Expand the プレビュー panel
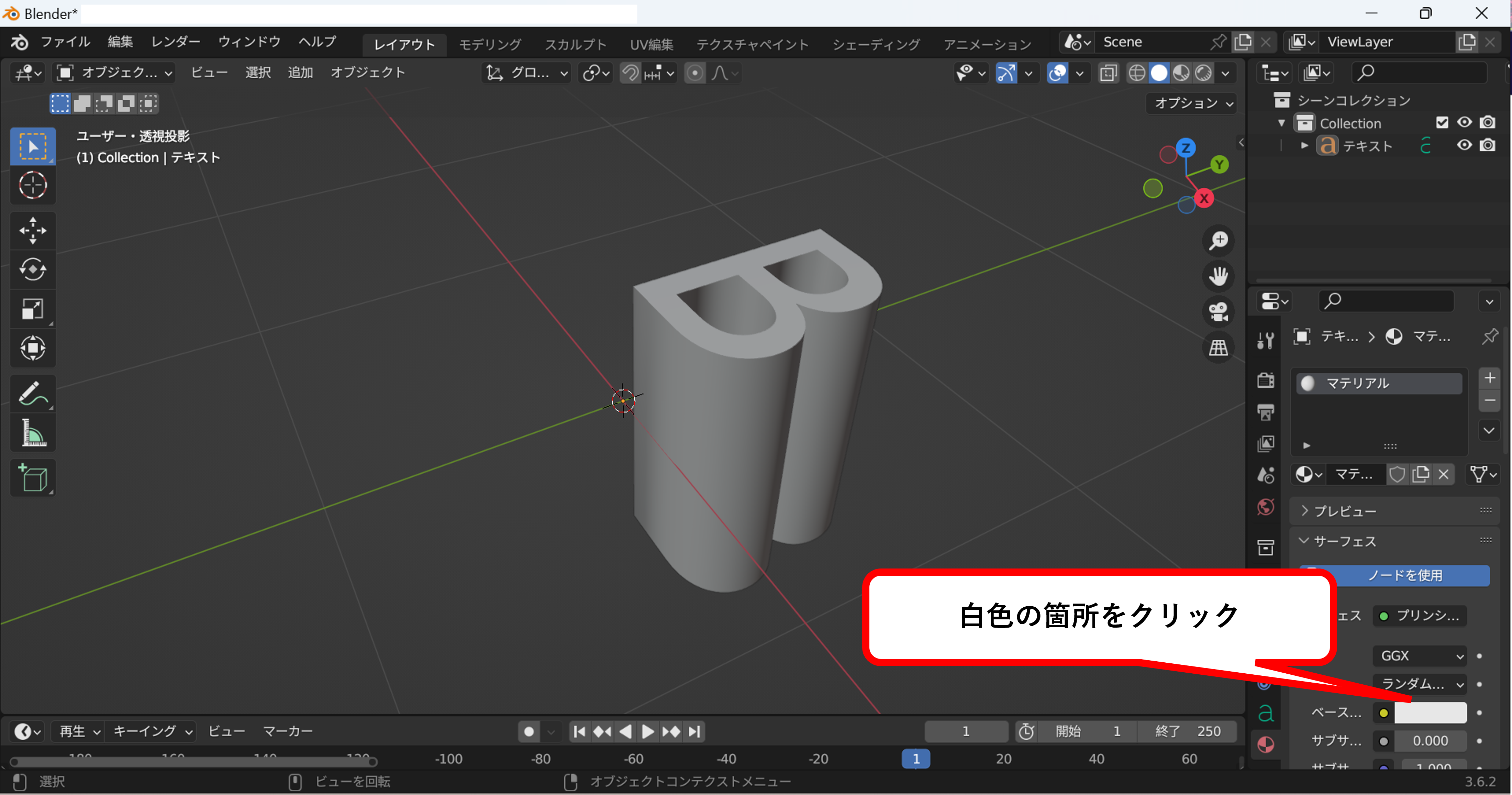 coord(1344,511)
